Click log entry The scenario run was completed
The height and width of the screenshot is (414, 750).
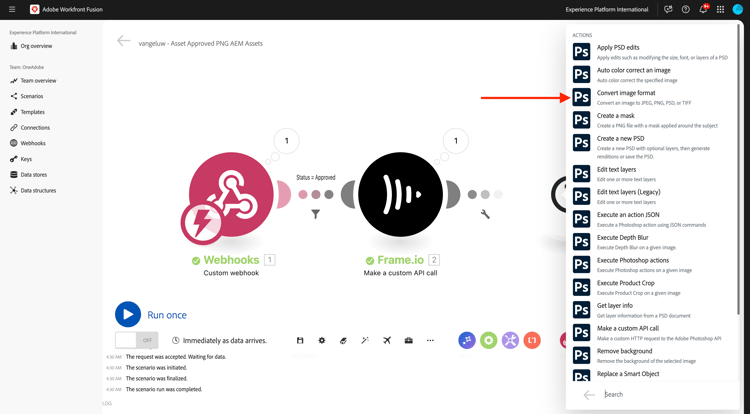164,389
